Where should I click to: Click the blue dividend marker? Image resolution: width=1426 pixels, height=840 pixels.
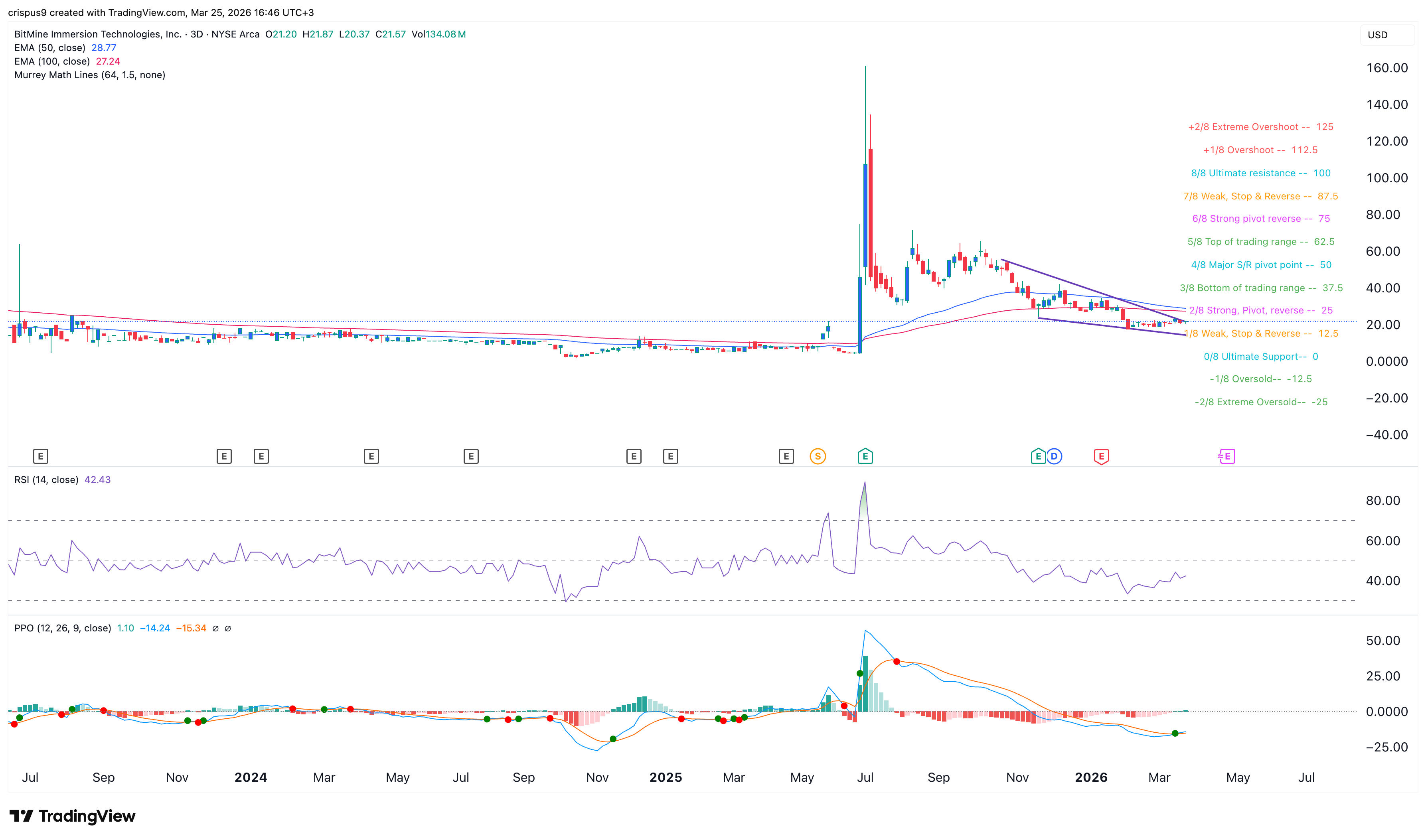(x=1054, y=455)
